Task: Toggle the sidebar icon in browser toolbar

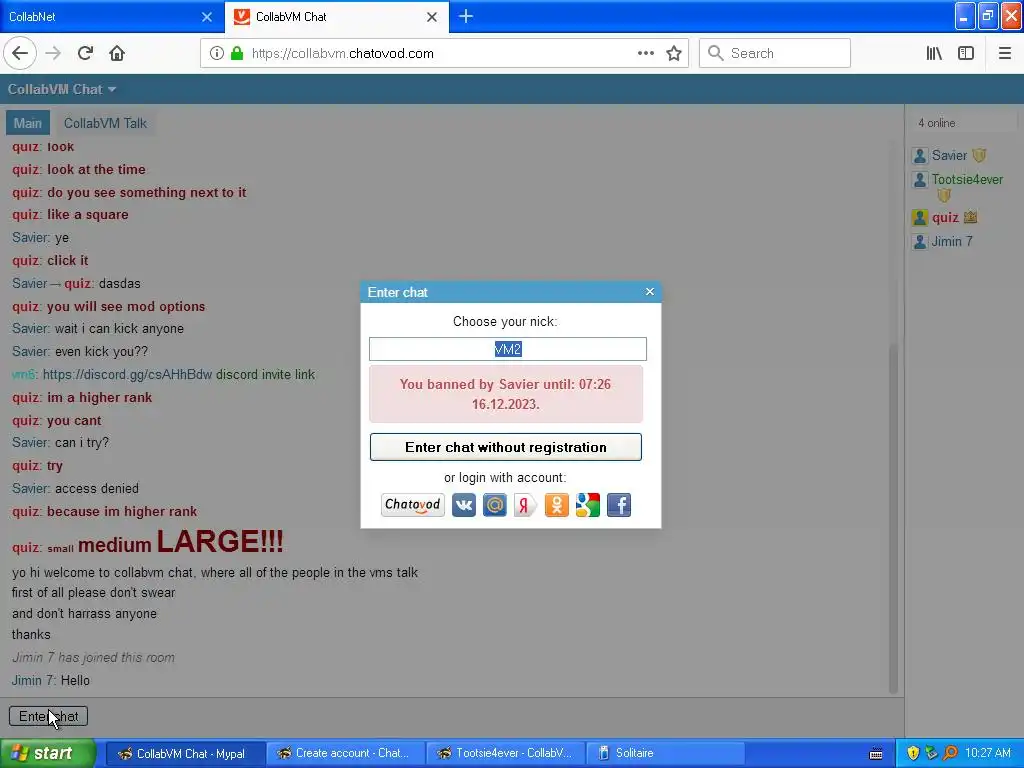Action: pos(966,54)
